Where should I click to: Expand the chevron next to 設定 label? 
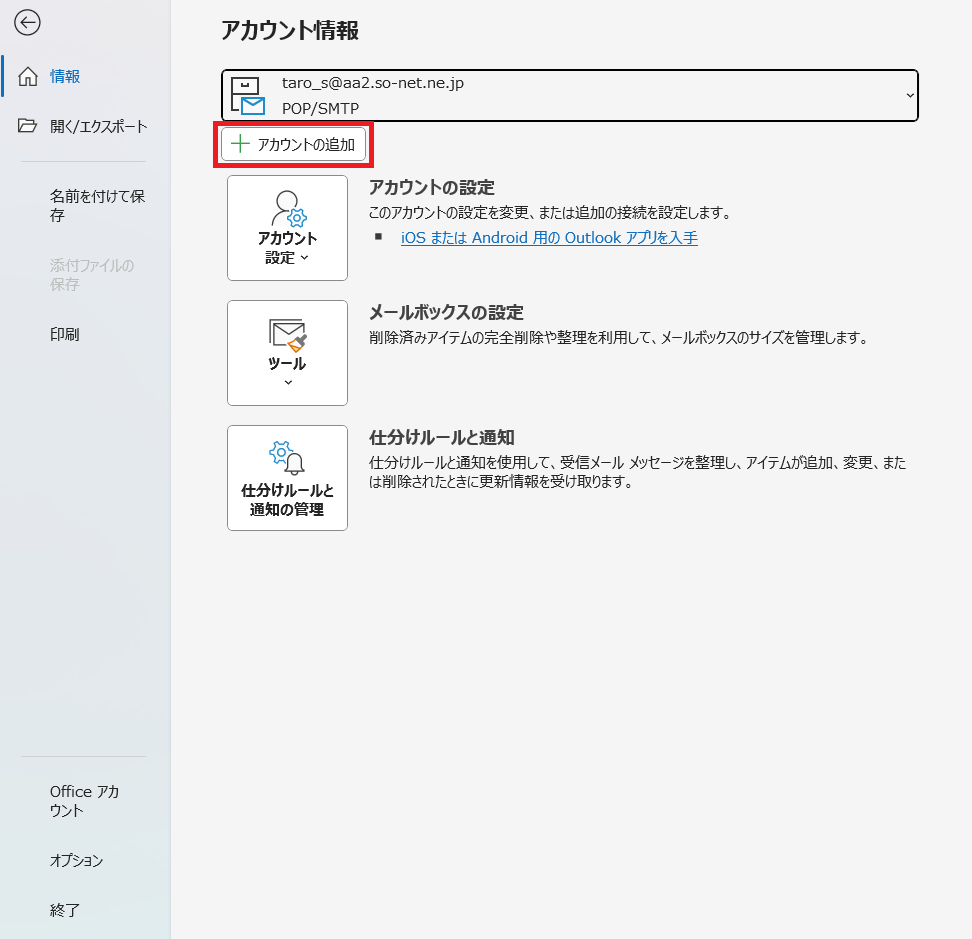pos(304,258)
